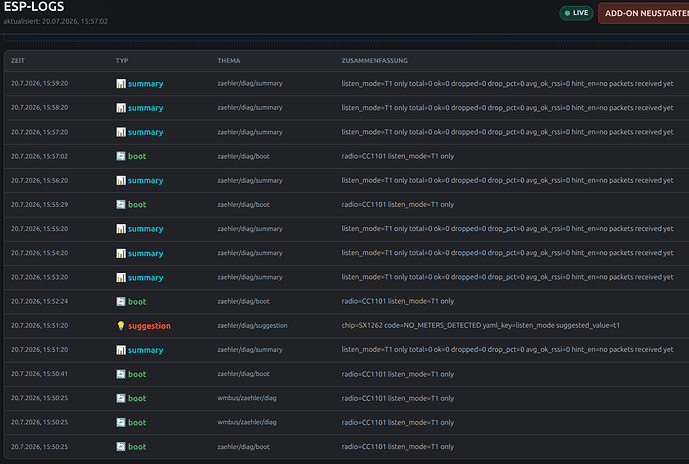
Task: Click the summary chart icon at 15:57:20
Action: point(121,132)
